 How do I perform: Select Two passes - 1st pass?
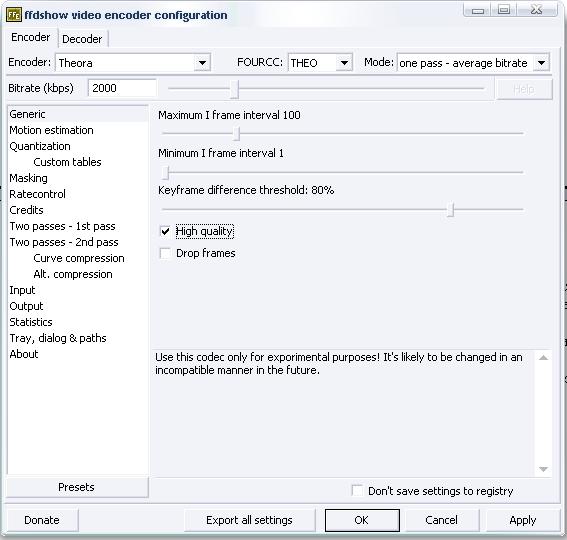pos(62,226)
